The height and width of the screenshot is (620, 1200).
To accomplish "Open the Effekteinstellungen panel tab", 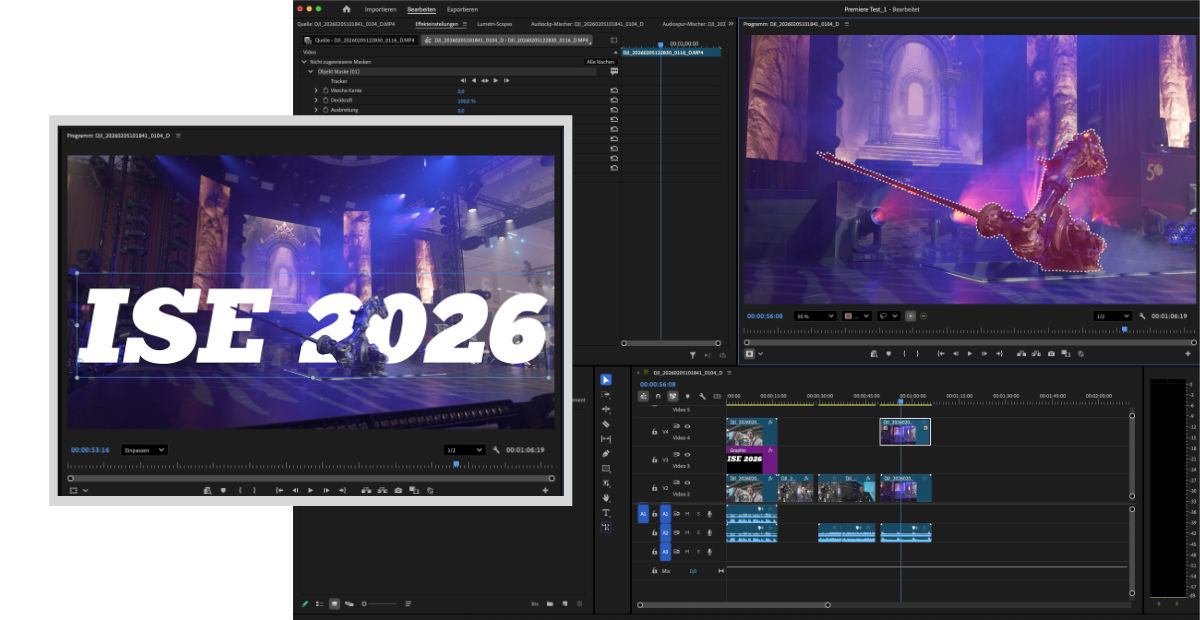I will pyautogui.click(x=437, y=23).
